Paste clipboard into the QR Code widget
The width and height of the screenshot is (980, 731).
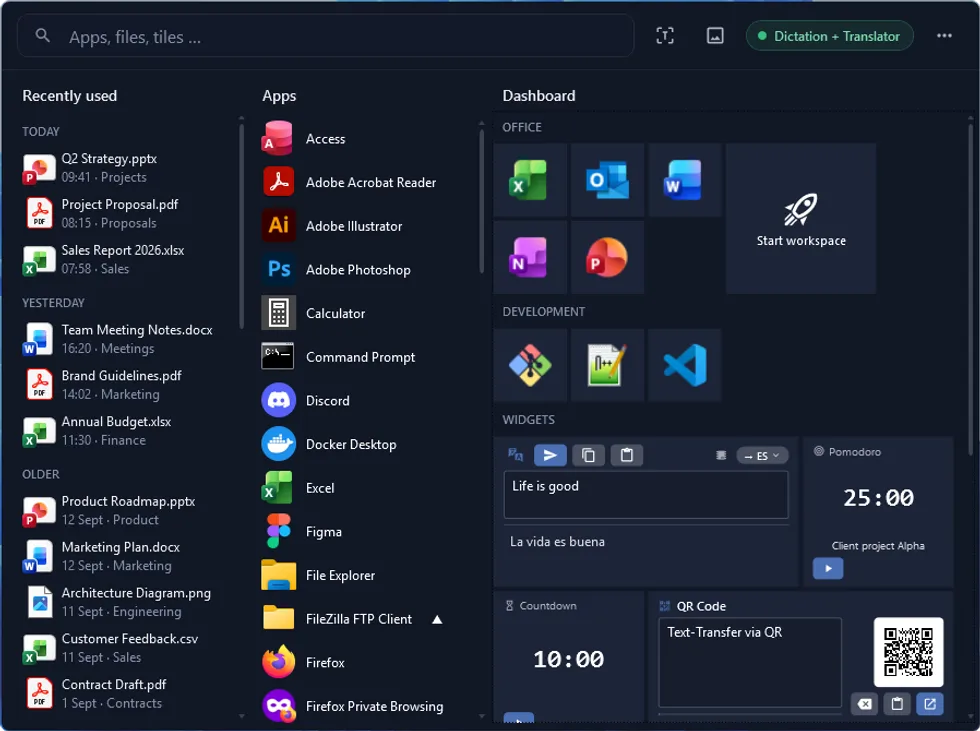pyautogui.click(x=897, y=704)
